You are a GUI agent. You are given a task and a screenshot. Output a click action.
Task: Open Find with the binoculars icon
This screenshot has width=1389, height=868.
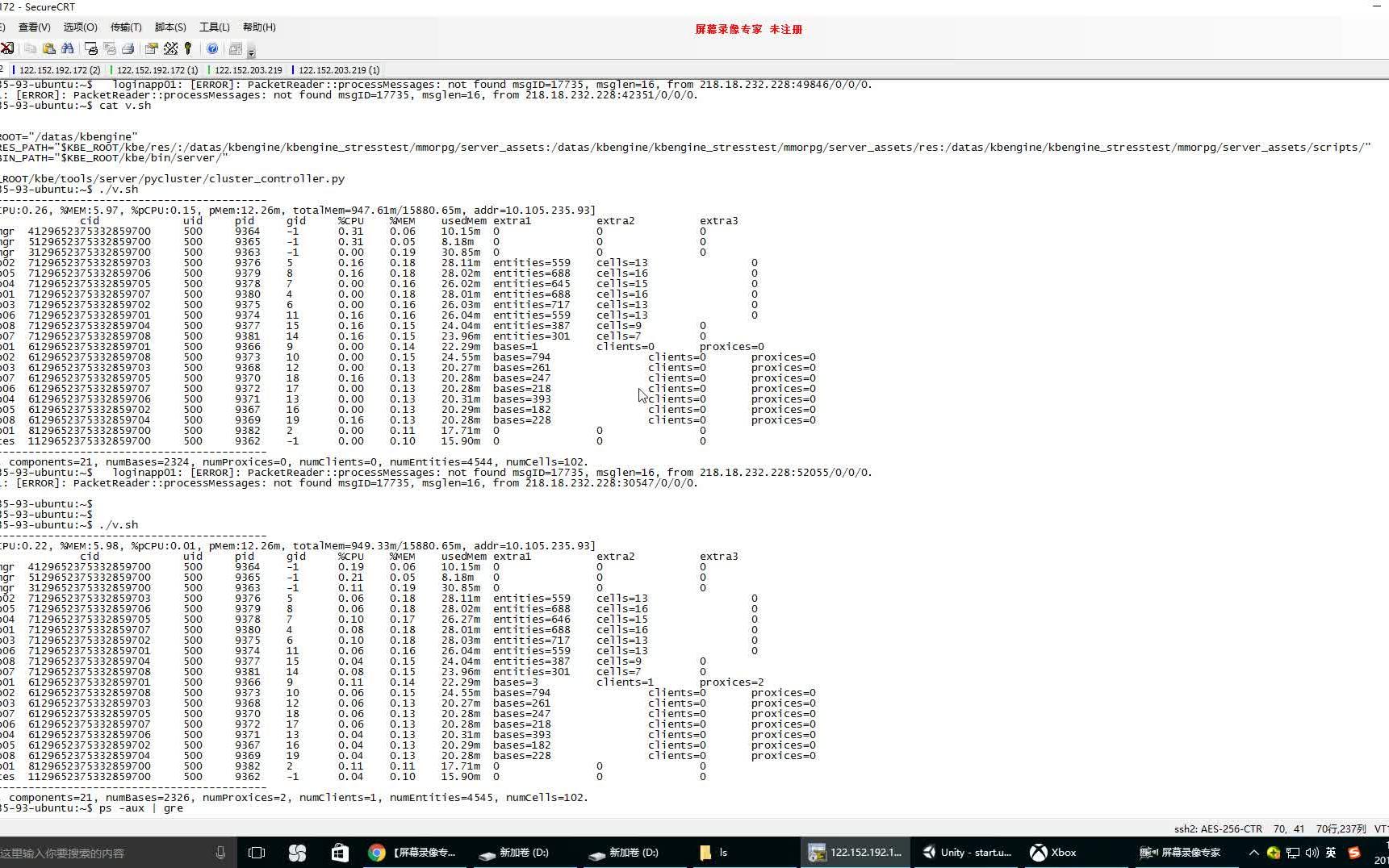coord(67,48)
